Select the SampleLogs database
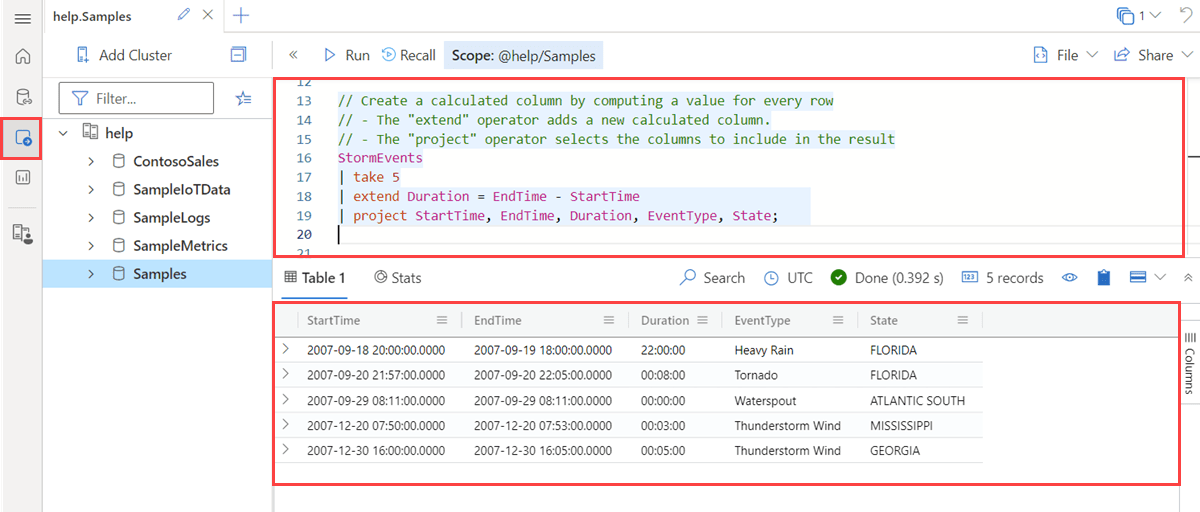This screenshot has width=1200, height=512. 171,217
